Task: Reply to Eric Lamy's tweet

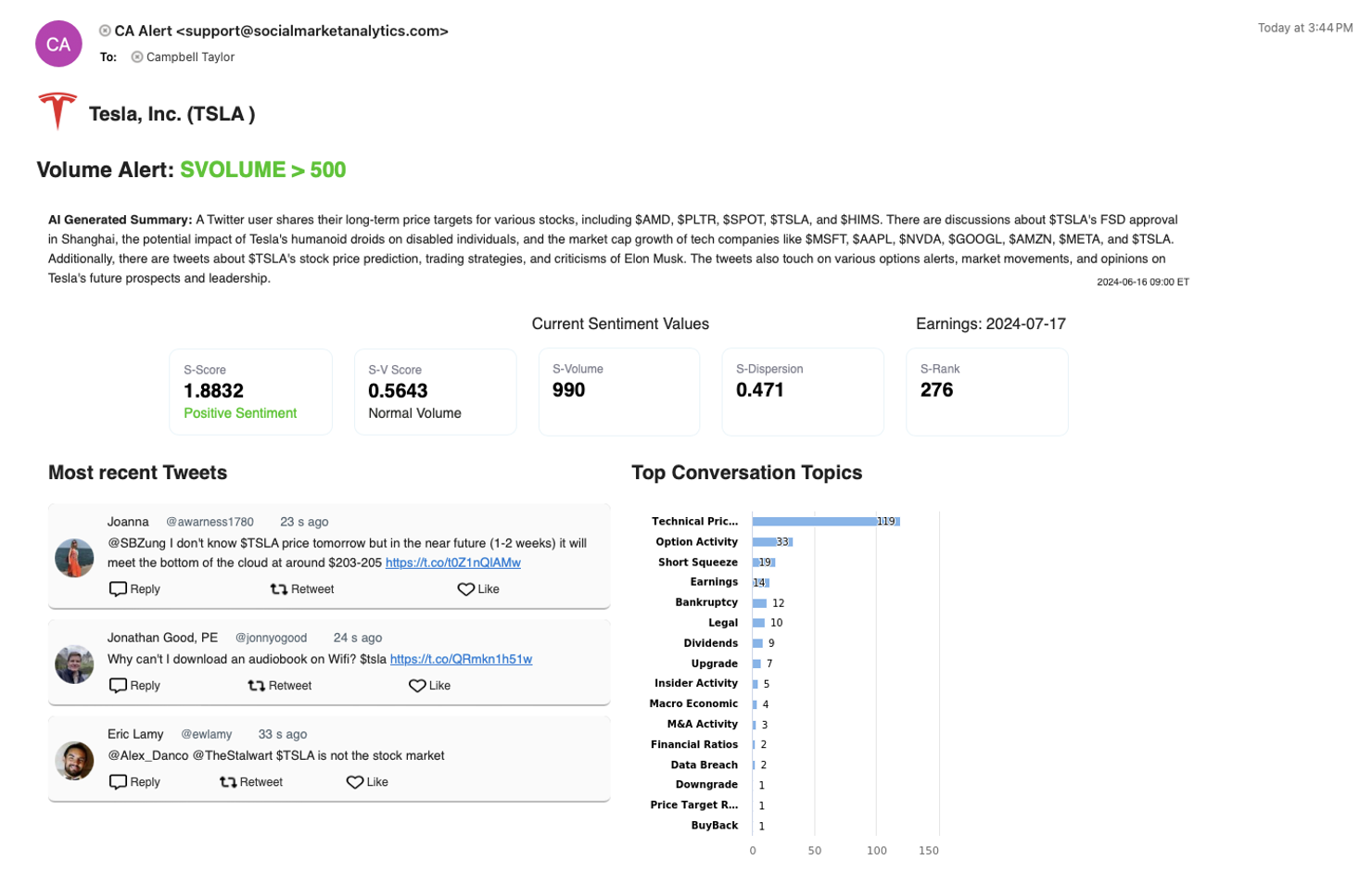Action: (135, 782)
